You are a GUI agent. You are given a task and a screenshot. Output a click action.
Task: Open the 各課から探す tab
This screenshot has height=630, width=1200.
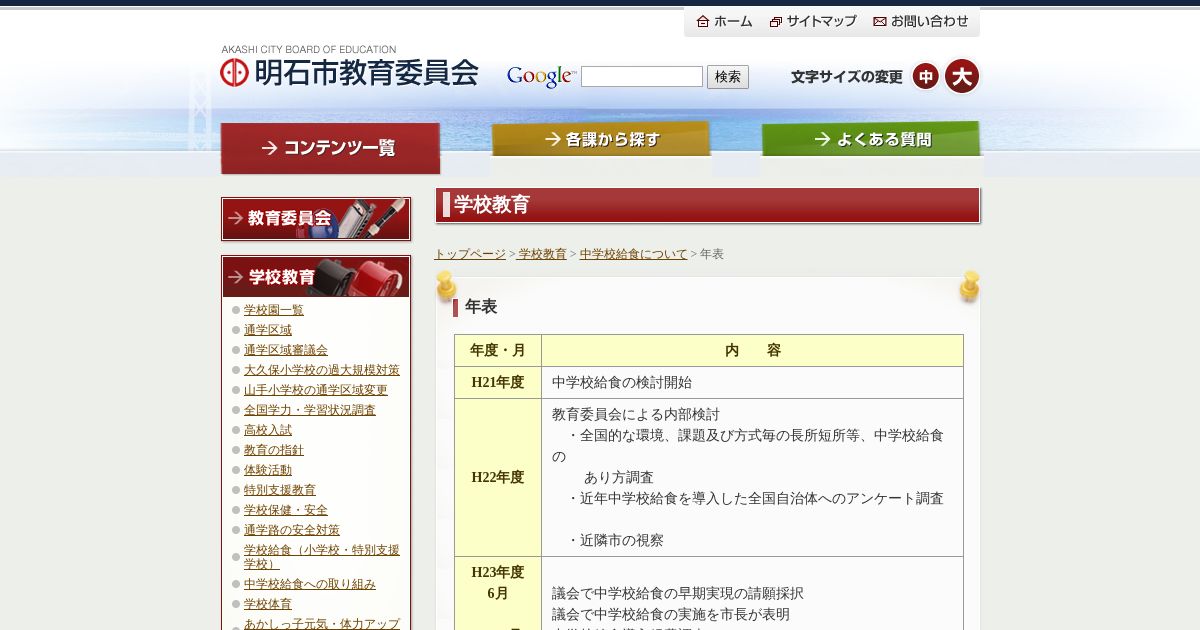(x=601, y=139)
